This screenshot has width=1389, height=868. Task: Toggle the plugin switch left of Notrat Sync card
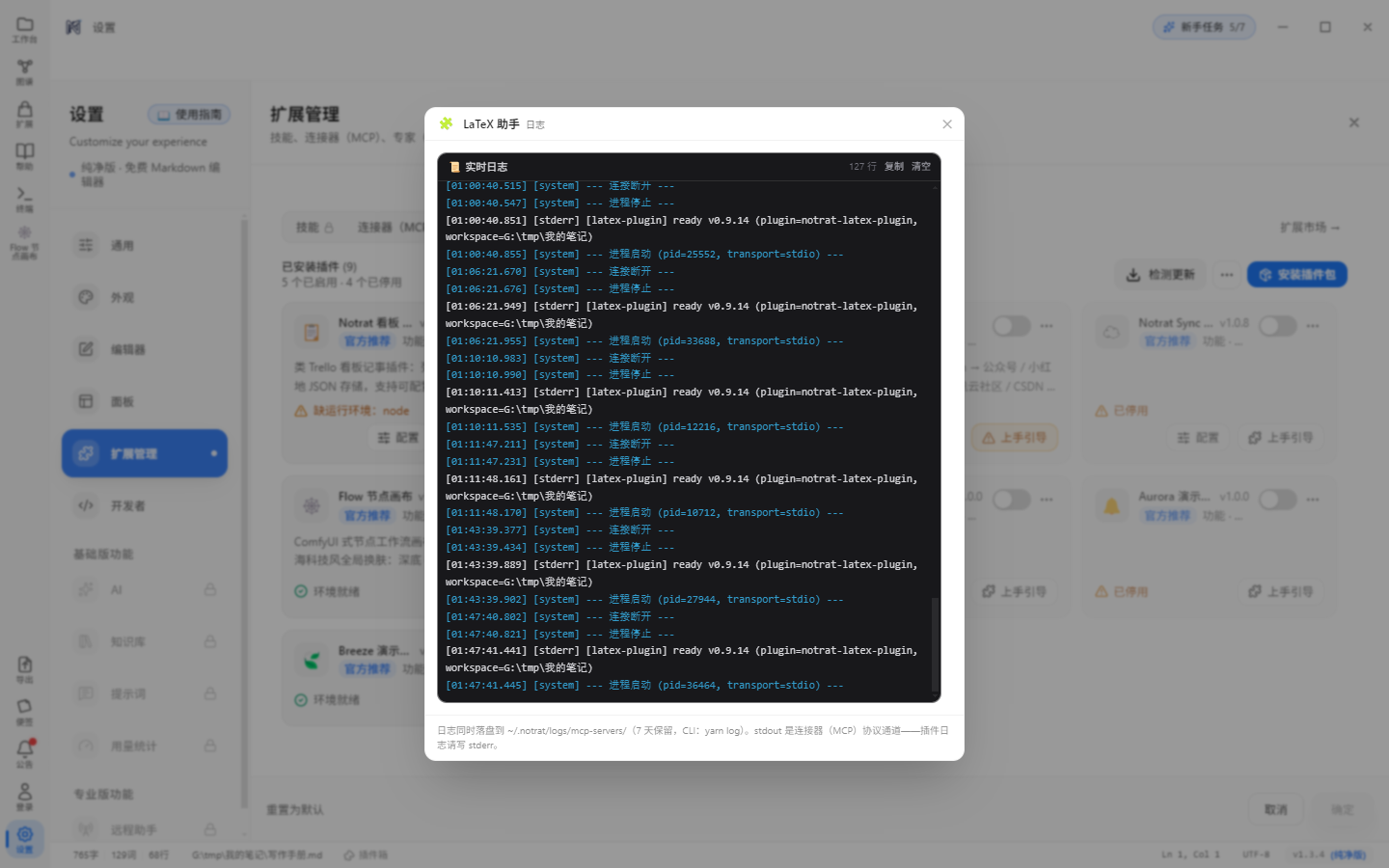pos(1011,326)
